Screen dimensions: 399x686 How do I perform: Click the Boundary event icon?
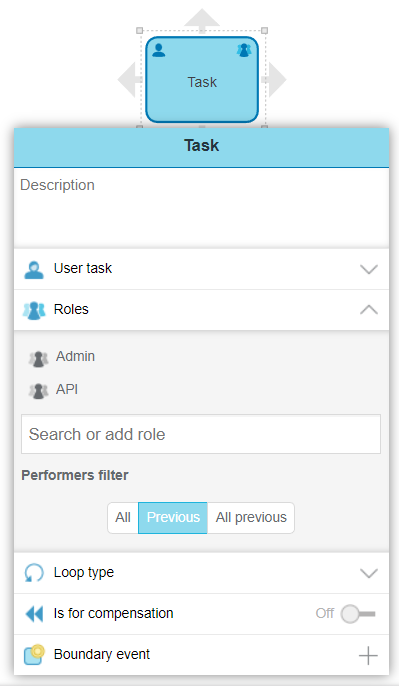[34, 655]
